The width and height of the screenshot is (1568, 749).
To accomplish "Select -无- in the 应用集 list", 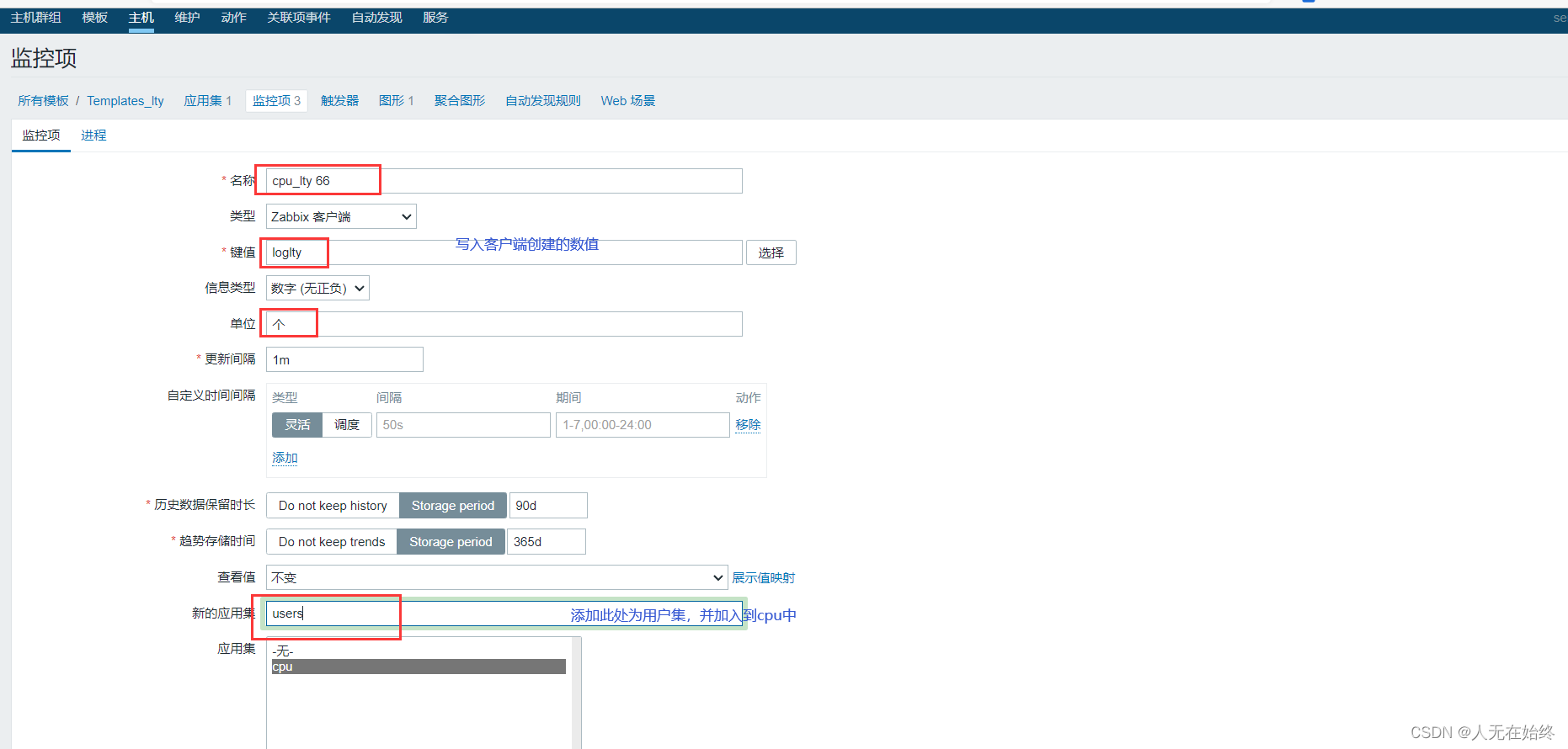I will [x=419, y=651].
